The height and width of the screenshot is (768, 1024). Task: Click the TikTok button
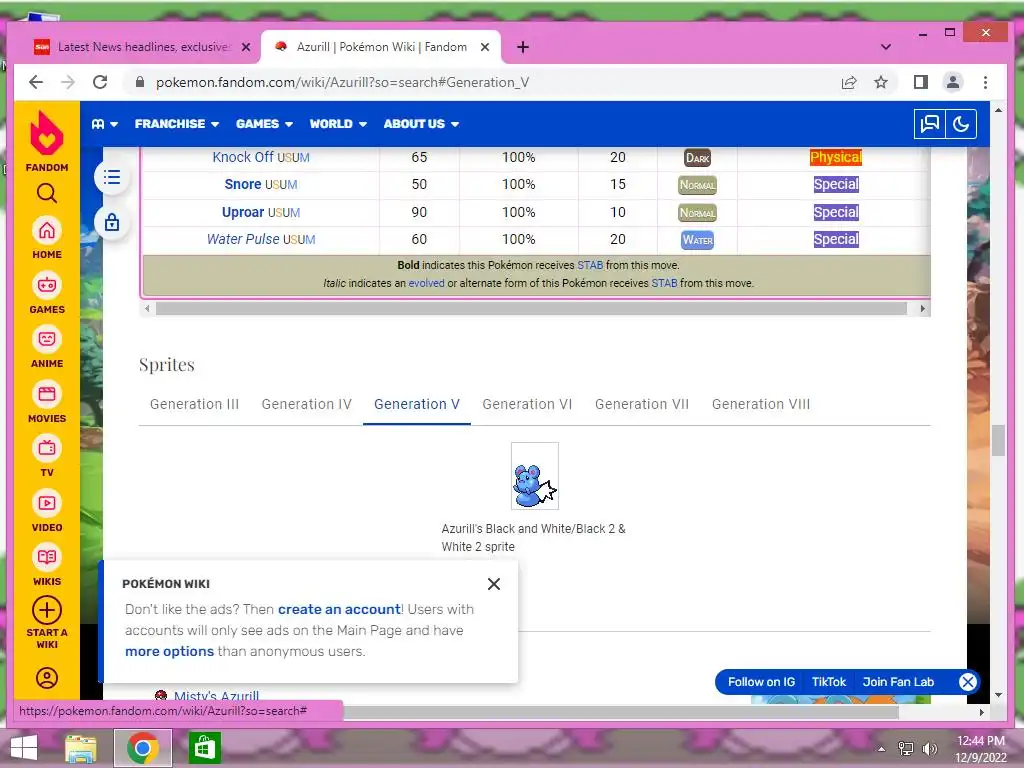[x=829, y=682]
